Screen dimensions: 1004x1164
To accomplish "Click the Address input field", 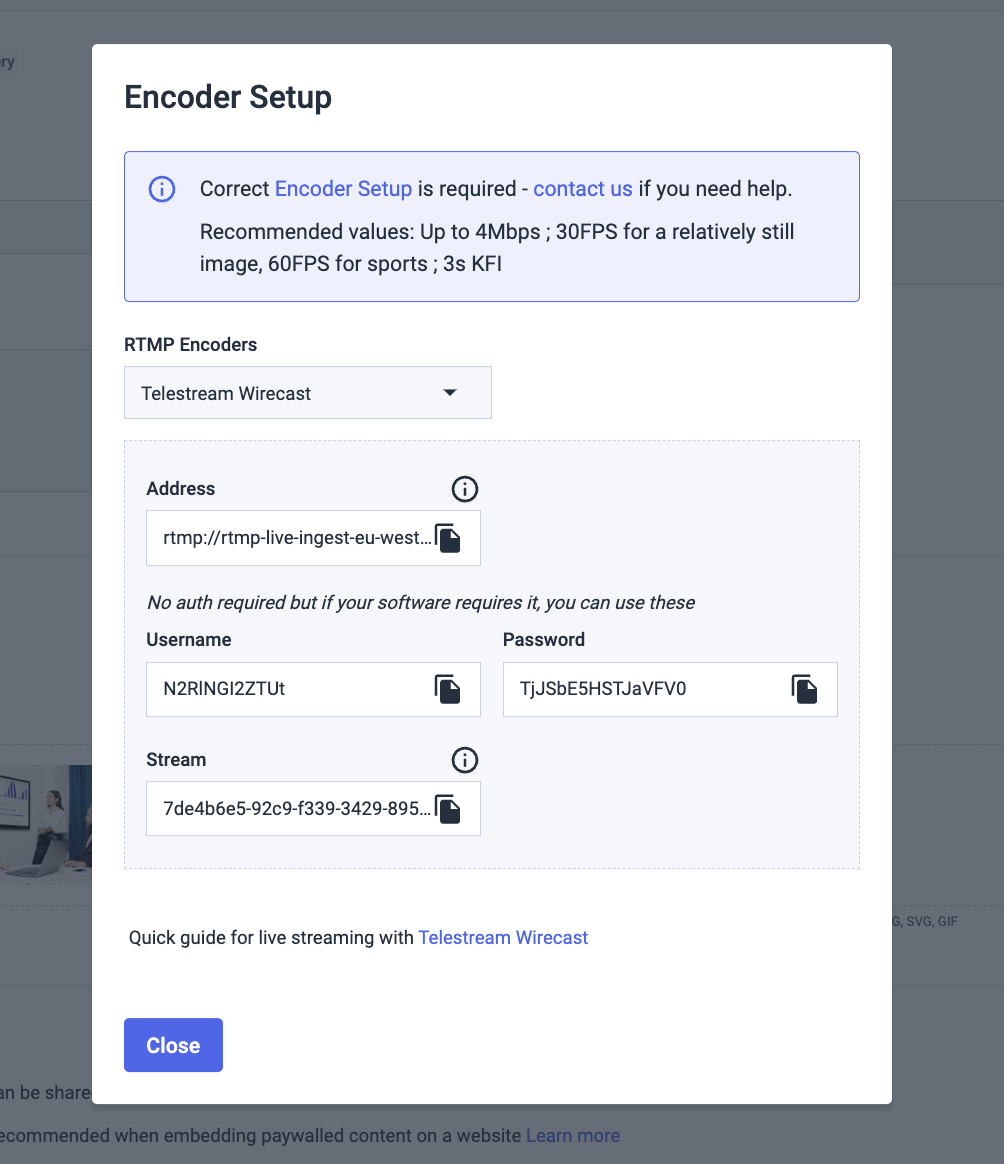I will (313, 538).
